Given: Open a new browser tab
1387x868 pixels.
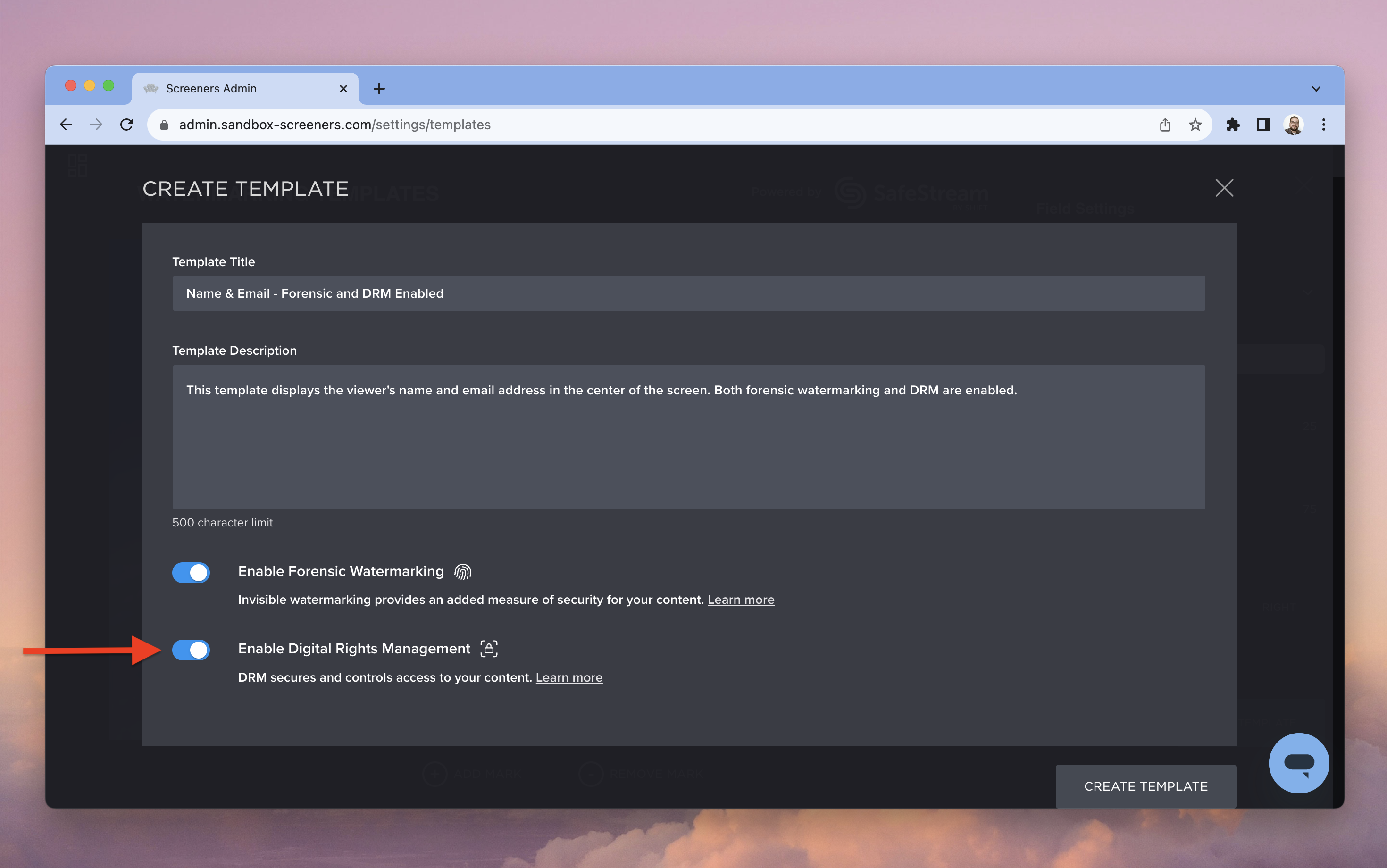Looking at the screenshot, I should pos(379,88).
